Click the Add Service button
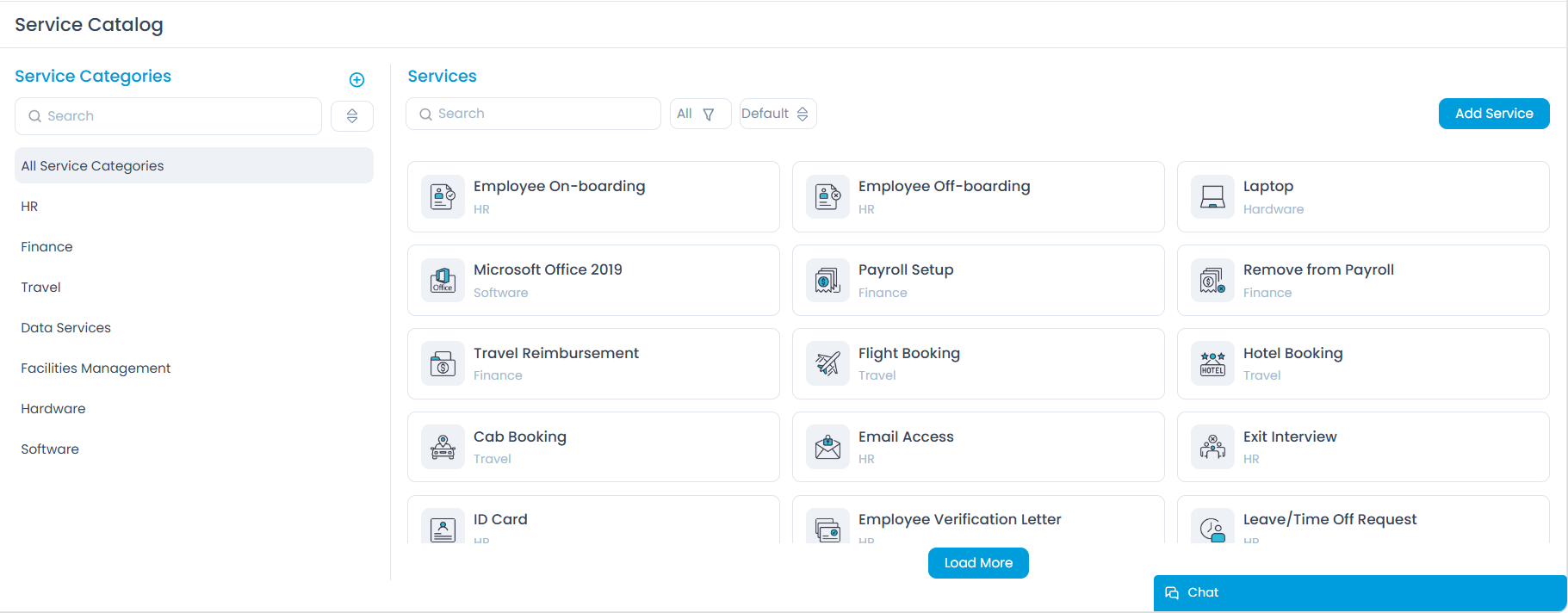Screen dimensions: 1568x613 point(1494,114)
